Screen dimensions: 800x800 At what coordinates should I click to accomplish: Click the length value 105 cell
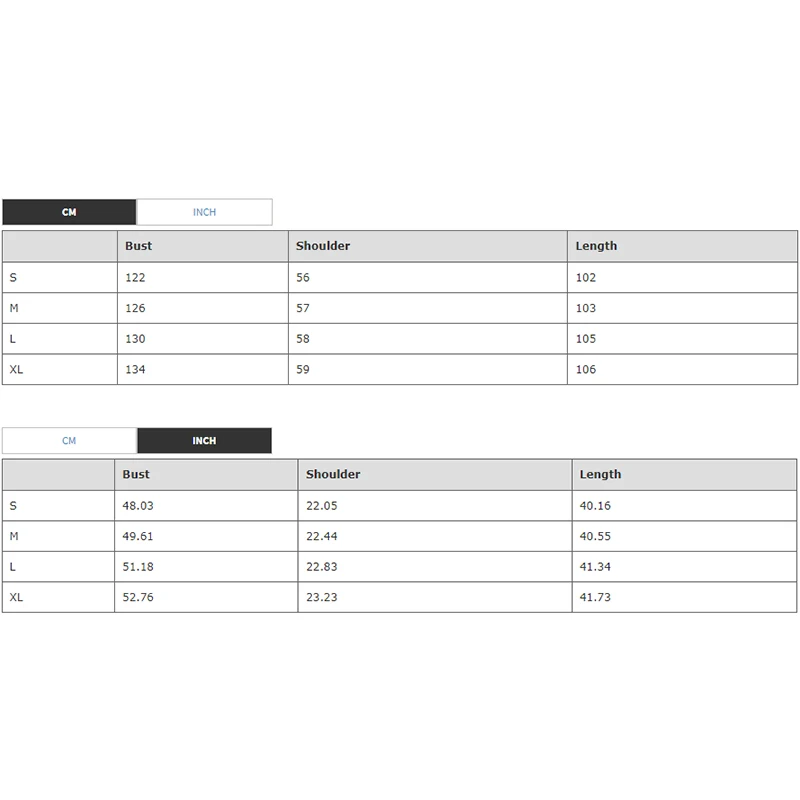pyautogui.click(x=586, y=339)
